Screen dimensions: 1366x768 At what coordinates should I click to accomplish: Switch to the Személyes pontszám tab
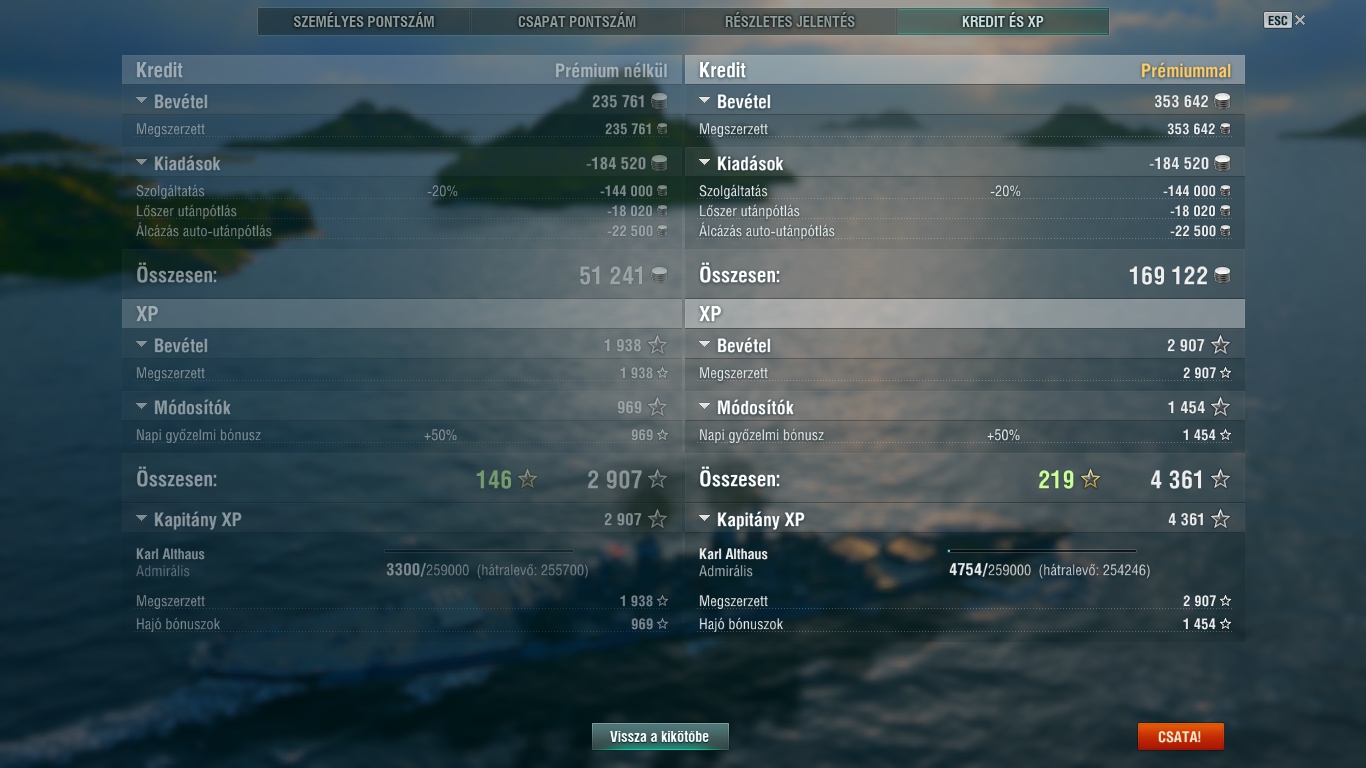pos(364,21)
